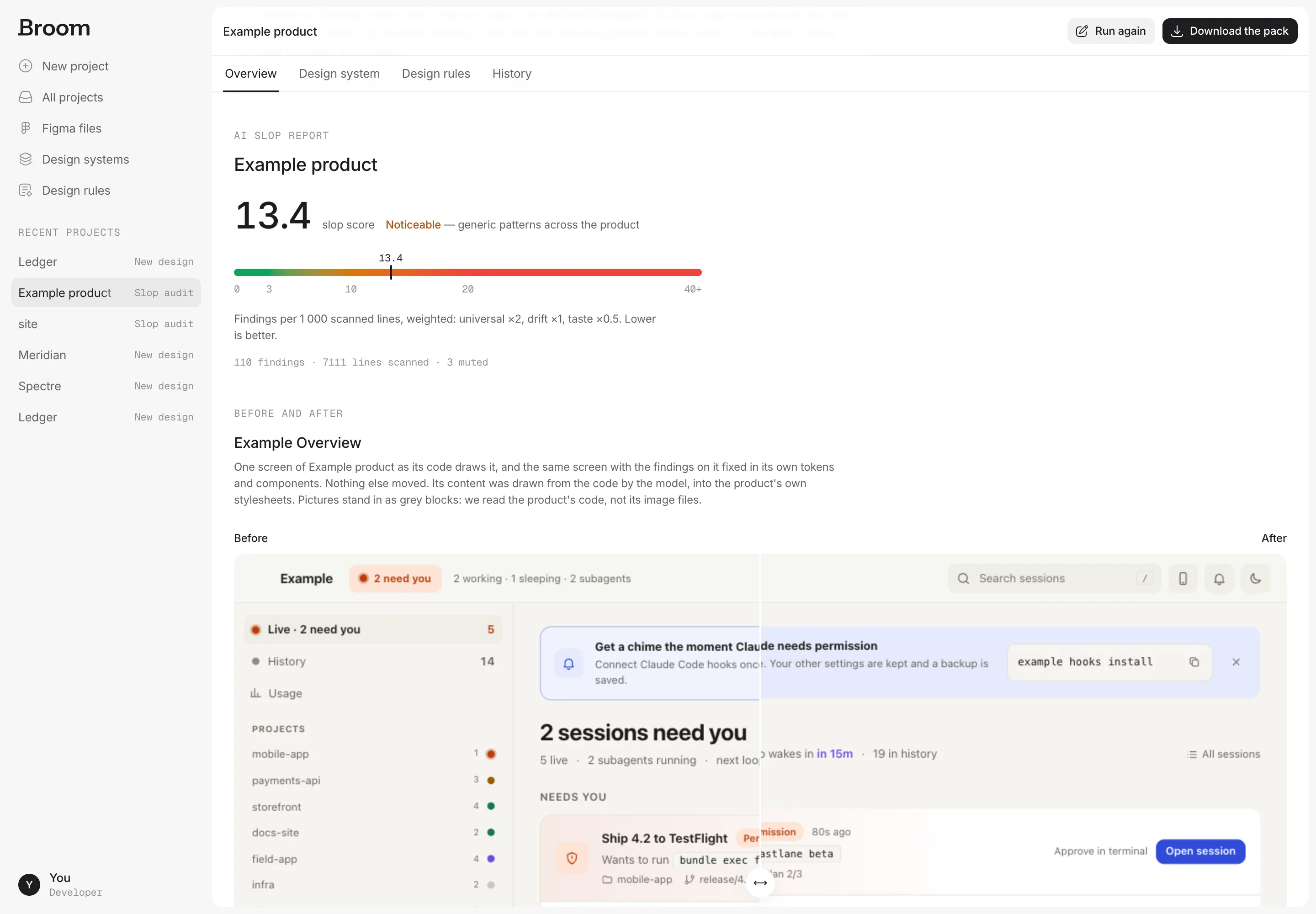Click the before/after comparison handle
This screenshot has width=1316, height=914.
pos(760,882)
